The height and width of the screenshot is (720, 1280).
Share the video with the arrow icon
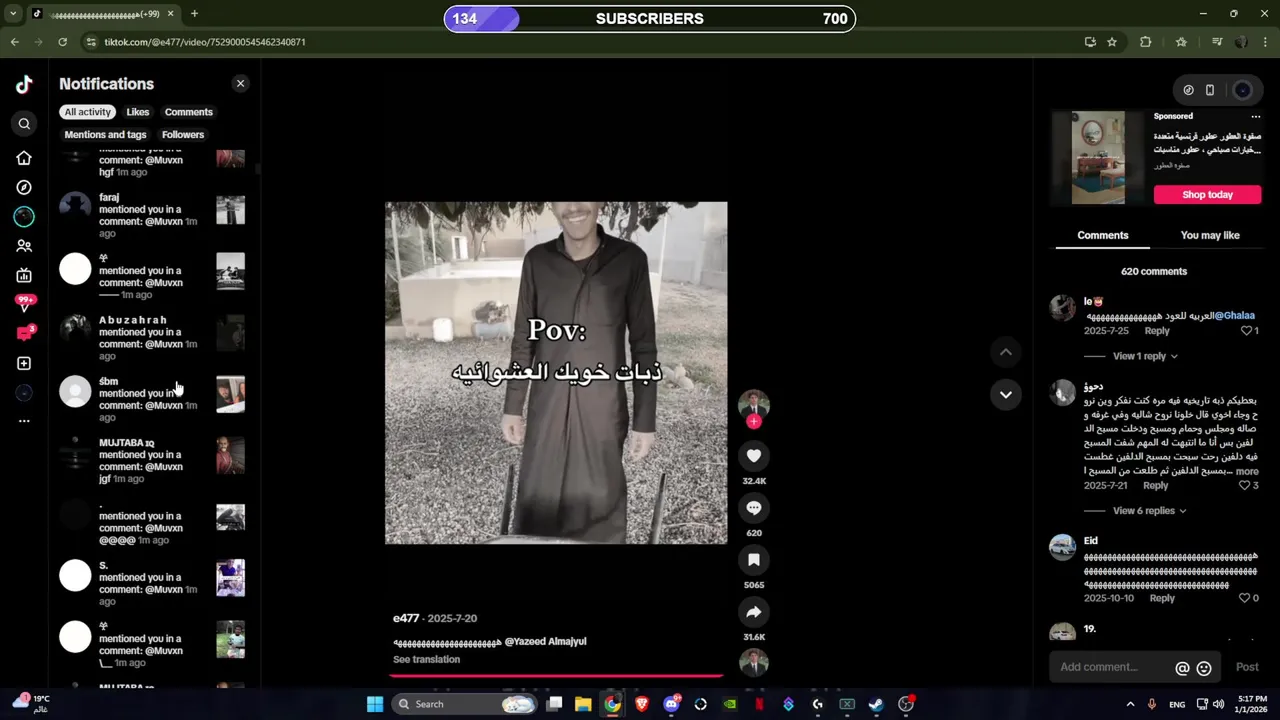tap(754, 612)
